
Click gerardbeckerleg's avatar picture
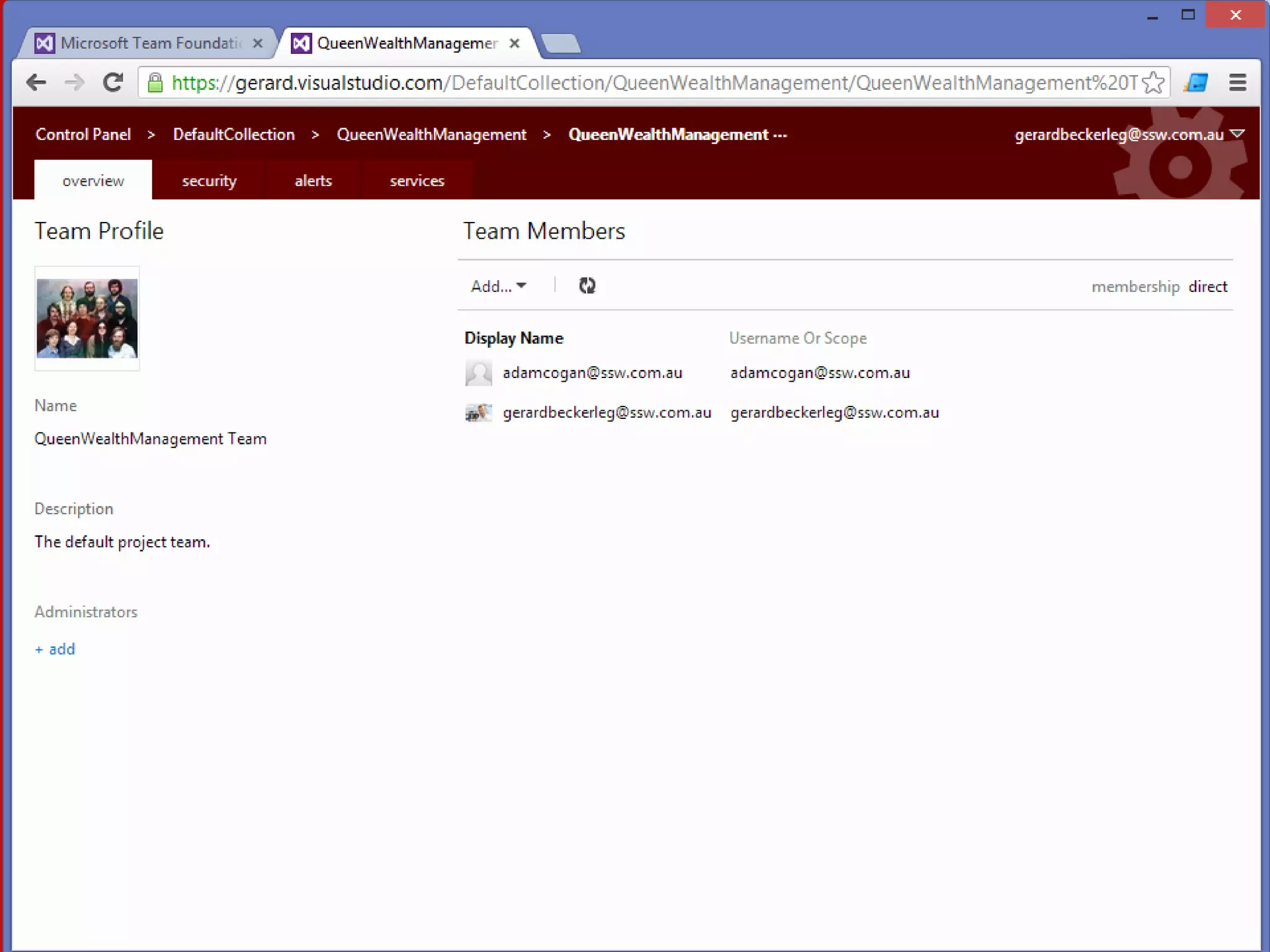pyautogui.click(x=478, y=412)
